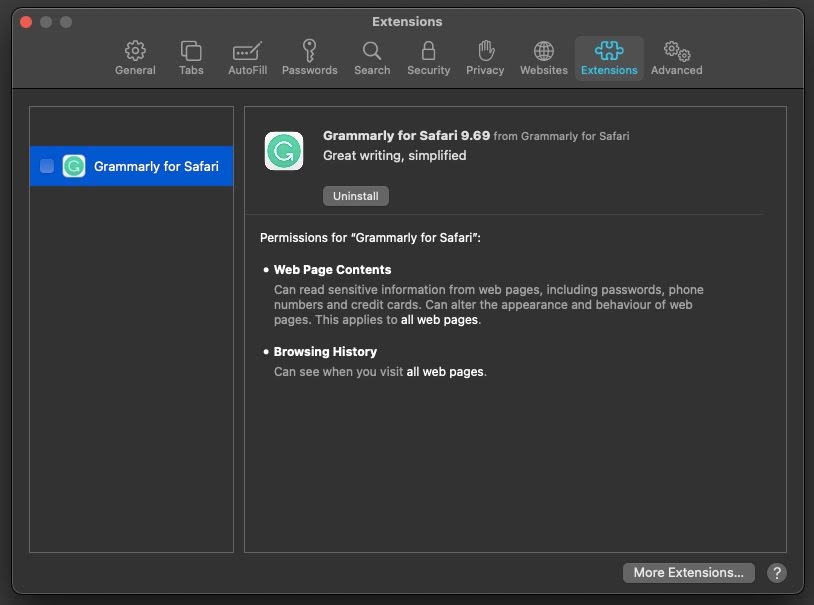814x605 pixels.
Task: Click the Browsing History permission heading
Action: pyautogui.click(x=325, y=352)
